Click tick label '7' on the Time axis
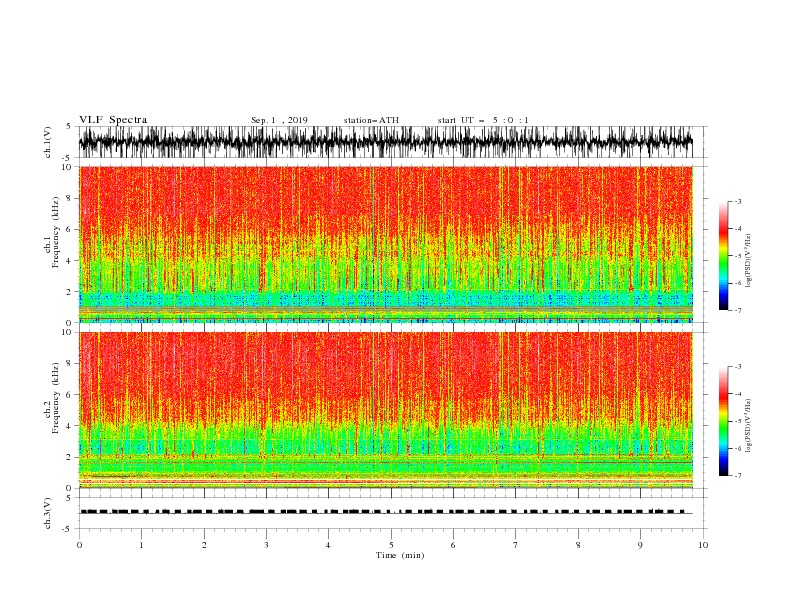Screen dimensions: 792x612 click(x=516, y=545)
